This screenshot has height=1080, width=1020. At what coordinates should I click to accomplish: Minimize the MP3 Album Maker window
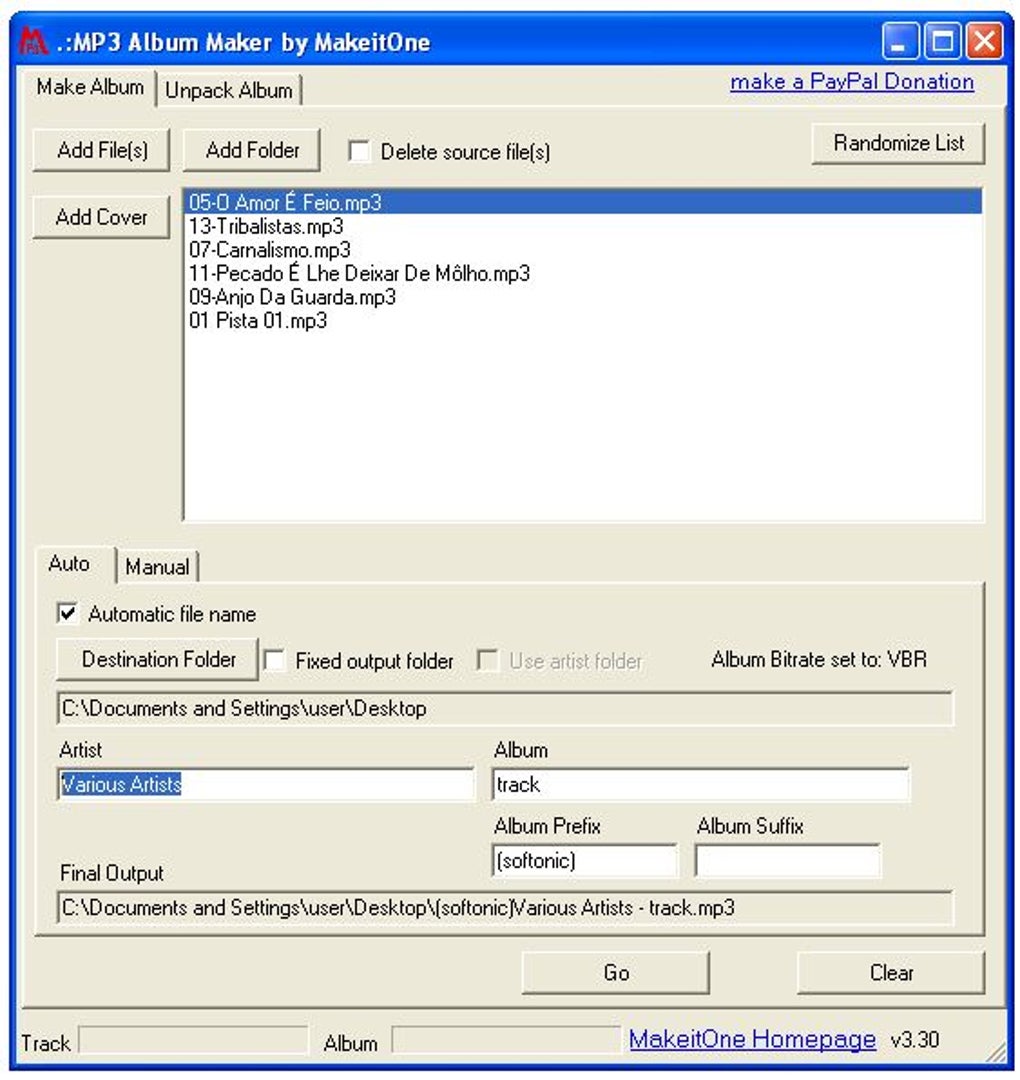(x=899, y=41)
